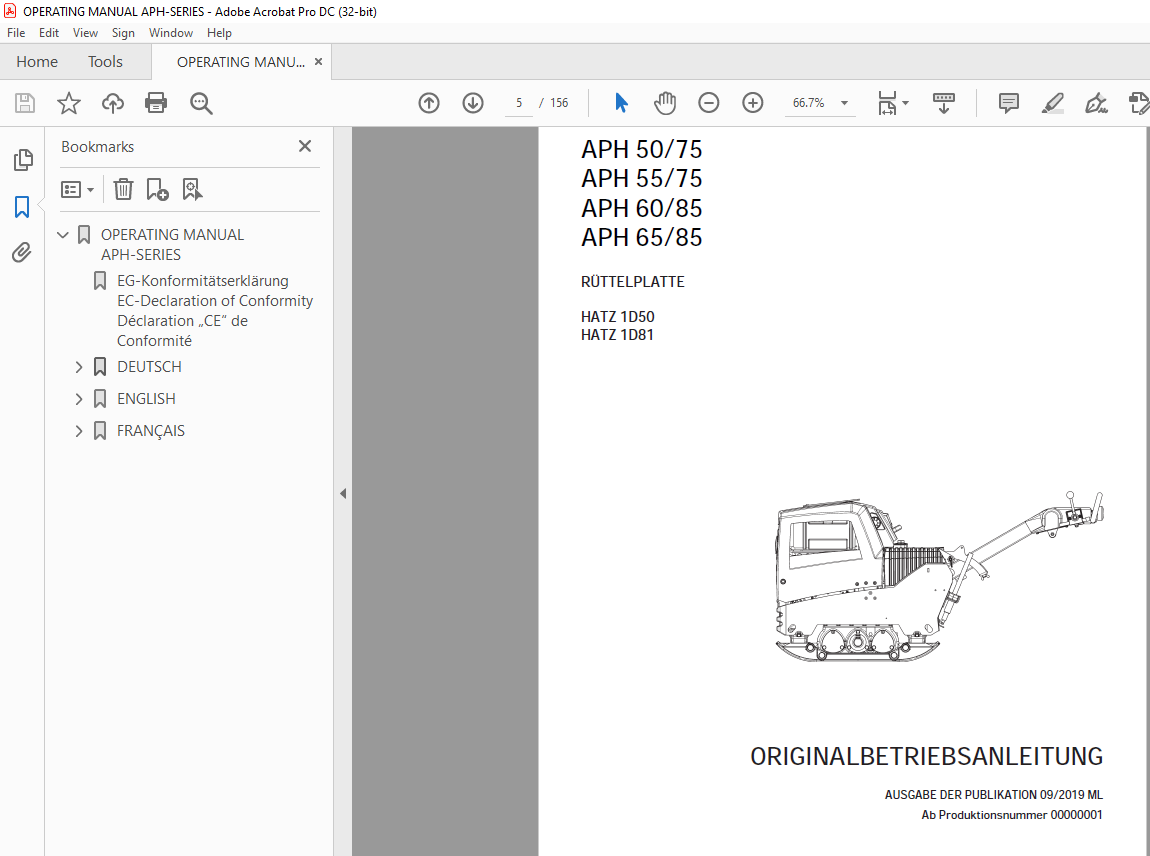Switch to the Tools tab

tap(106, 62)
